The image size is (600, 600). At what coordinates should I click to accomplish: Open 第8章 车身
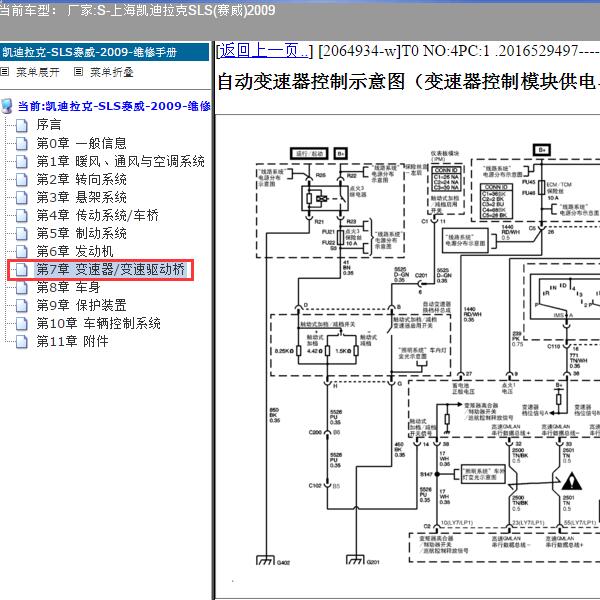[68, 287]
